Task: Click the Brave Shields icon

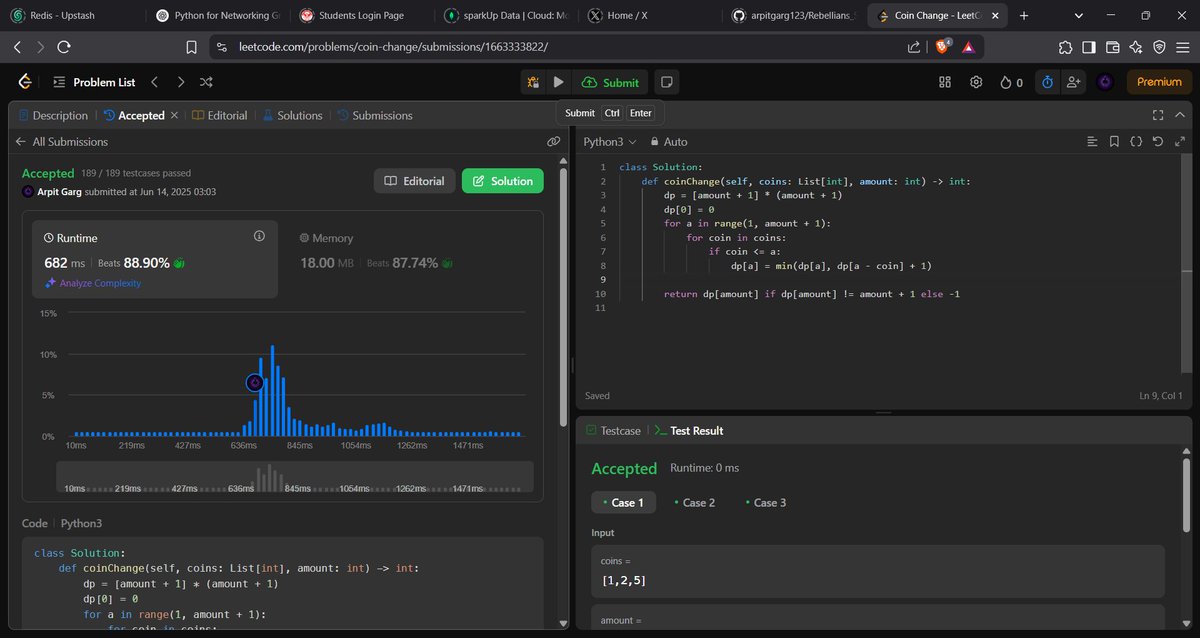Action: click(x=941, y=46)
